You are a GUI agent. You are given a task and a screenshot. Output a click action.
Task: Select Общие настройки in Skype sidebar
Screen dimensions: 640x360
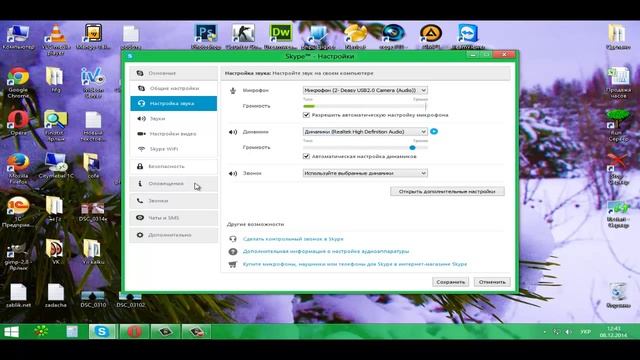[173, 88]
